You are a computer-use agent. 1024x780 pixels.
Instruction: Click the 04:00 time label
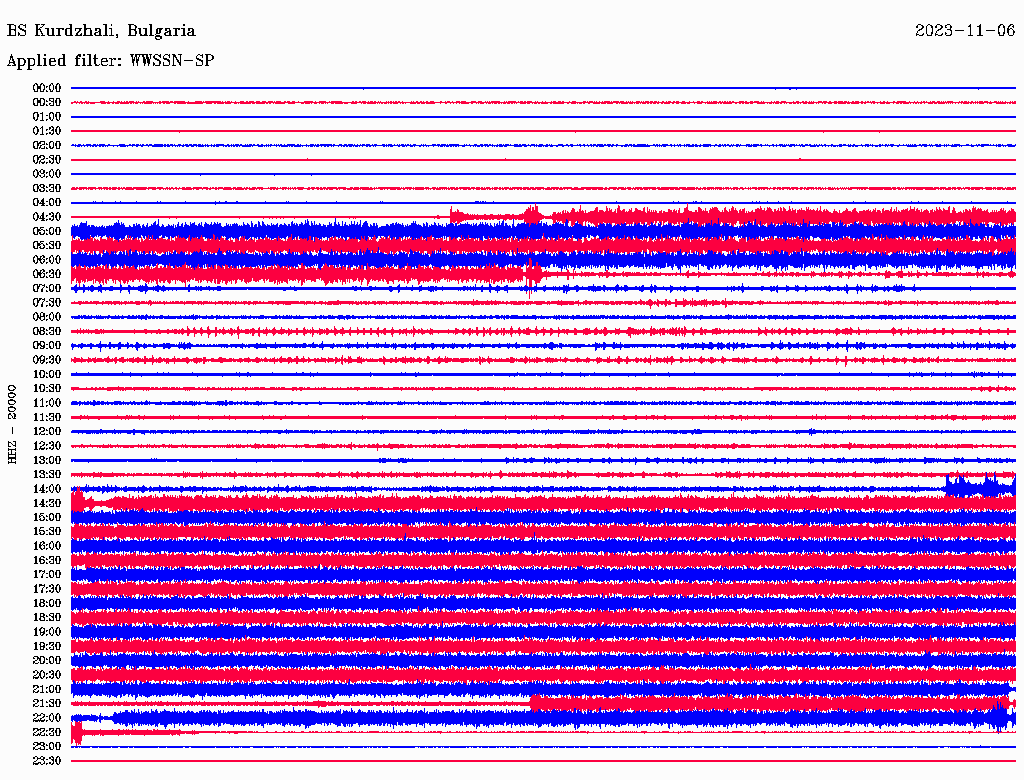click(47, 203)
